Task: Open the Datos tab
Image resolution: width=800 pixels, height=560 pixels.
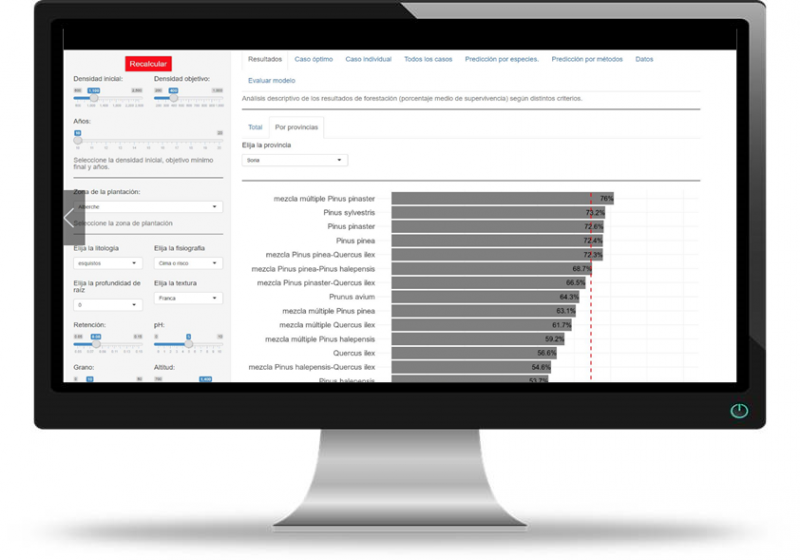Action: click(x=644, y=59)
